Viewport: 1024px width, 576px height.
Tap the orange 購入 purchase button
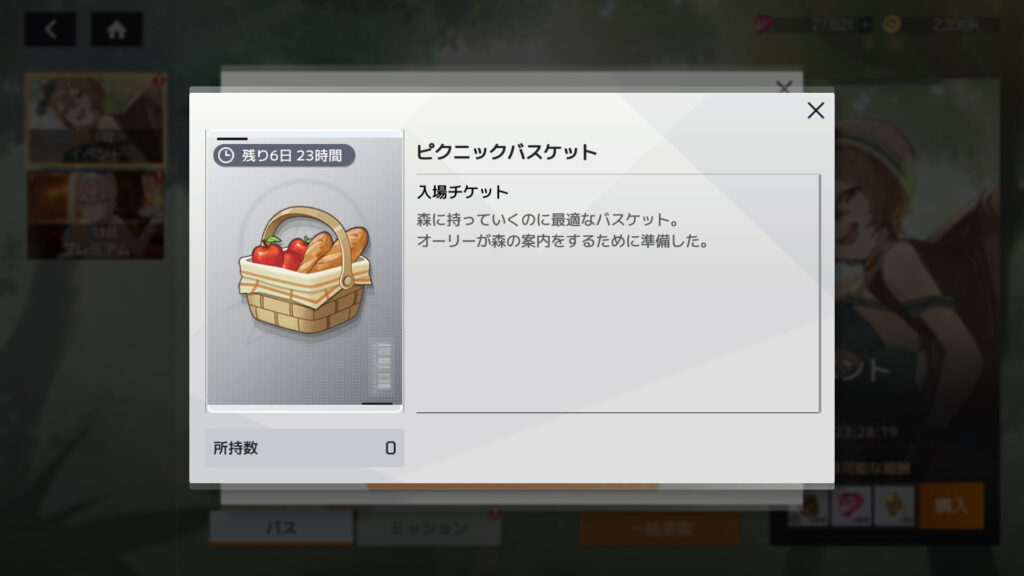click(951, 505)
